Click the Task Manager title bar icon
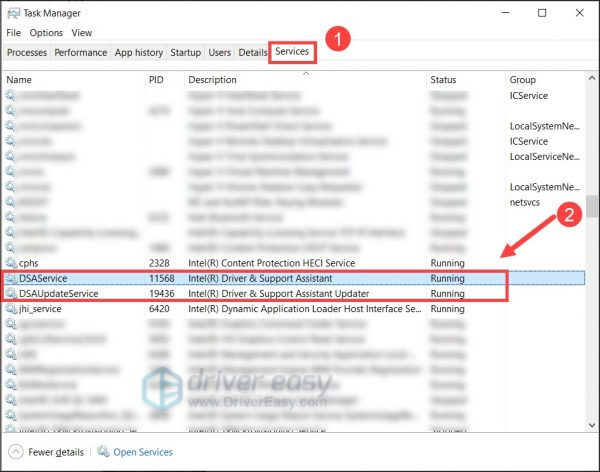Viewport: 600px width, 472px height. (x=12, y=13)
